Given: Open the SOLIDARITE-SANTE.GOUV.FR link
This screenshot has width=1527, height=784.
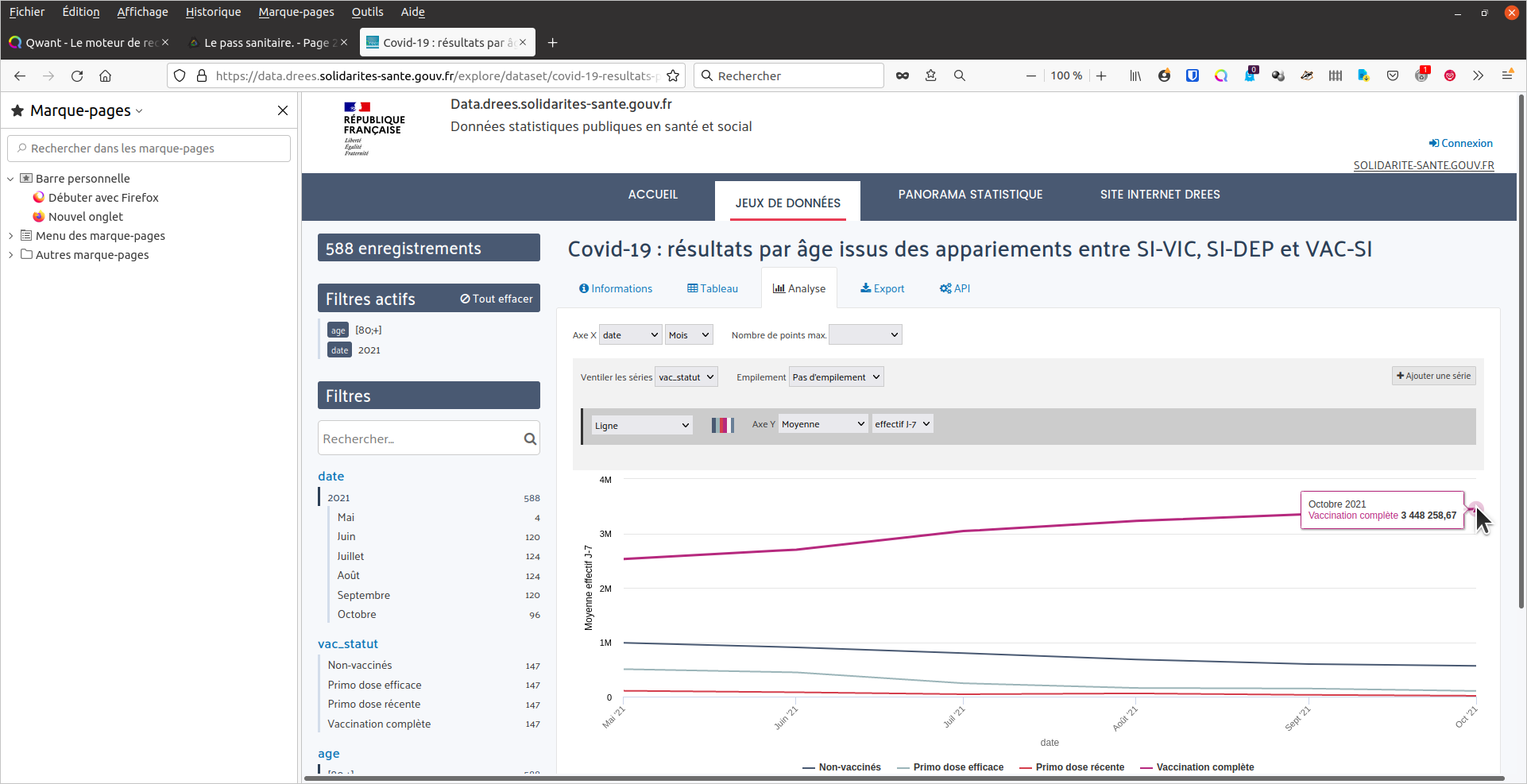Looking at the screenshot, I should tap(1424, 165).
